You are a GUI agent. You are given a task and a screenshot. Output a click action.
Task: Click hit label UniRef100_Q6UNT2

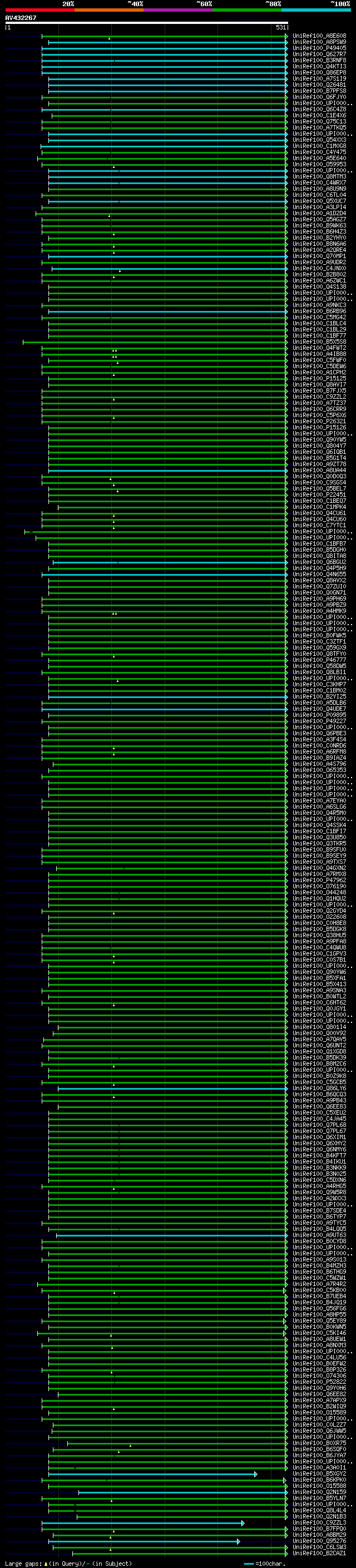319,1046
